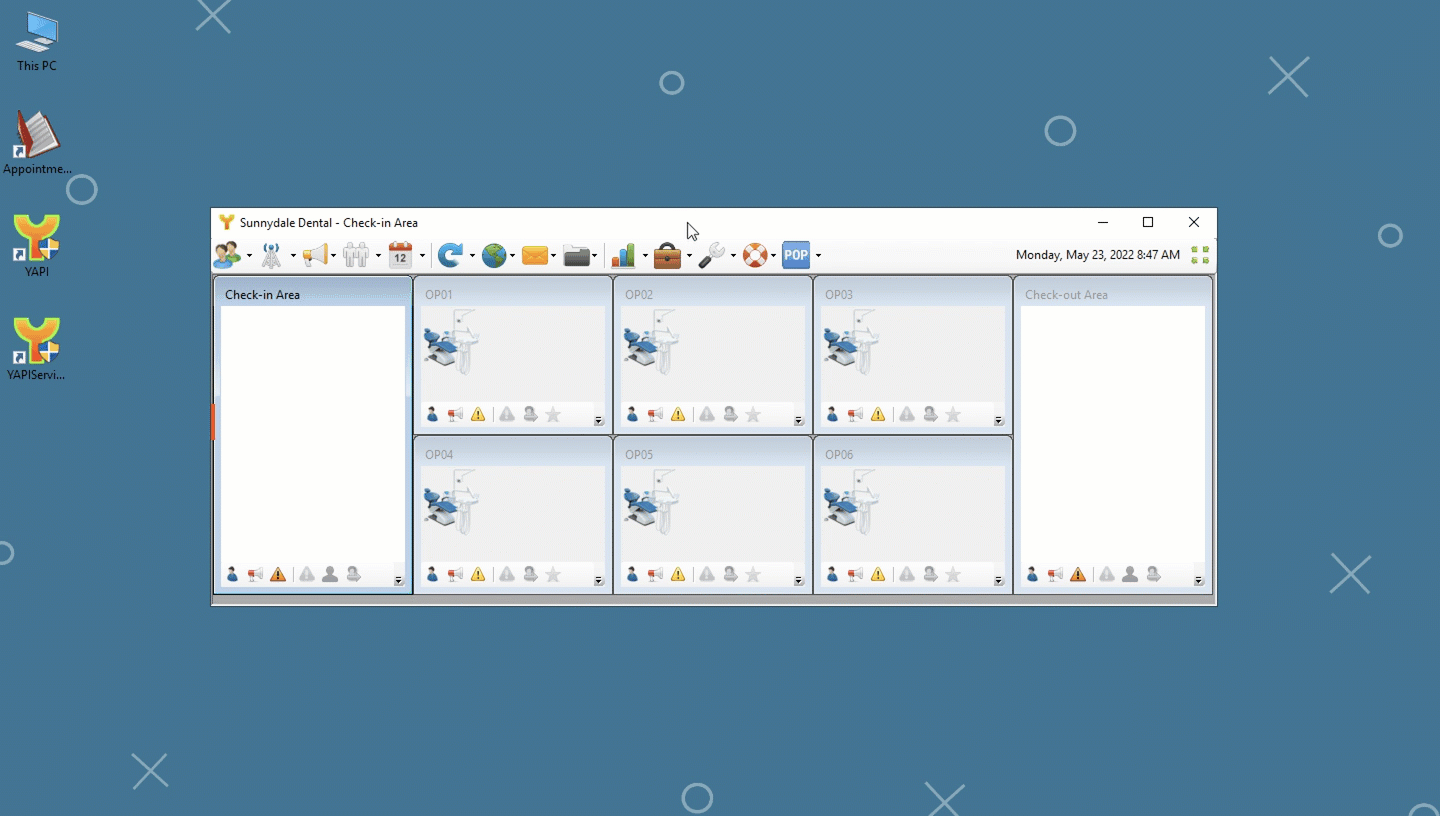The width and height of the screenshot is (1440, 816).
Task: Open the patients (two people) toolbar icon
Action: tap(228, 256)
